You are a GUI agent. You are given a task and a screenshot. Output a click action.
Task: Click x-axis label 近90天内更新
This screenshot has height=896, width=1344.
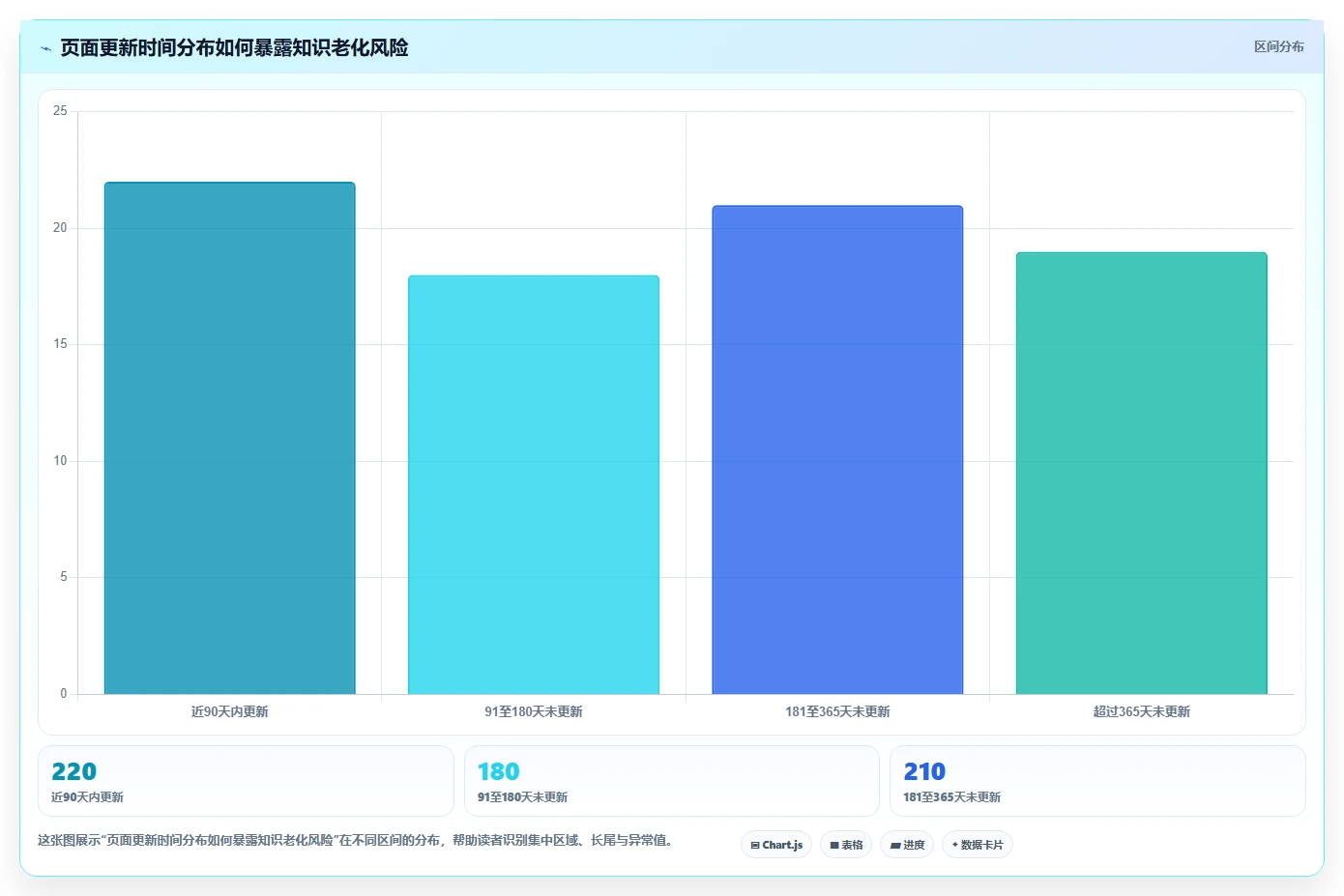pyautogui.click(x=230, y=711)
